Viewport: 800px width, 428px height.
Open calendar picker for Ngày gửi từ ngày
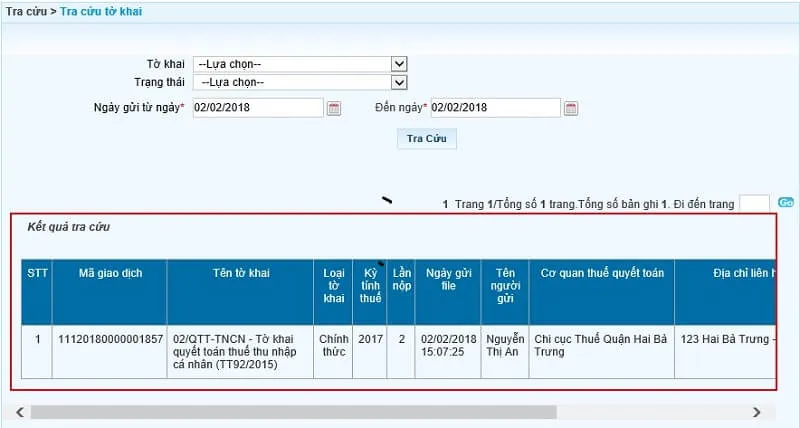[334, 108]
